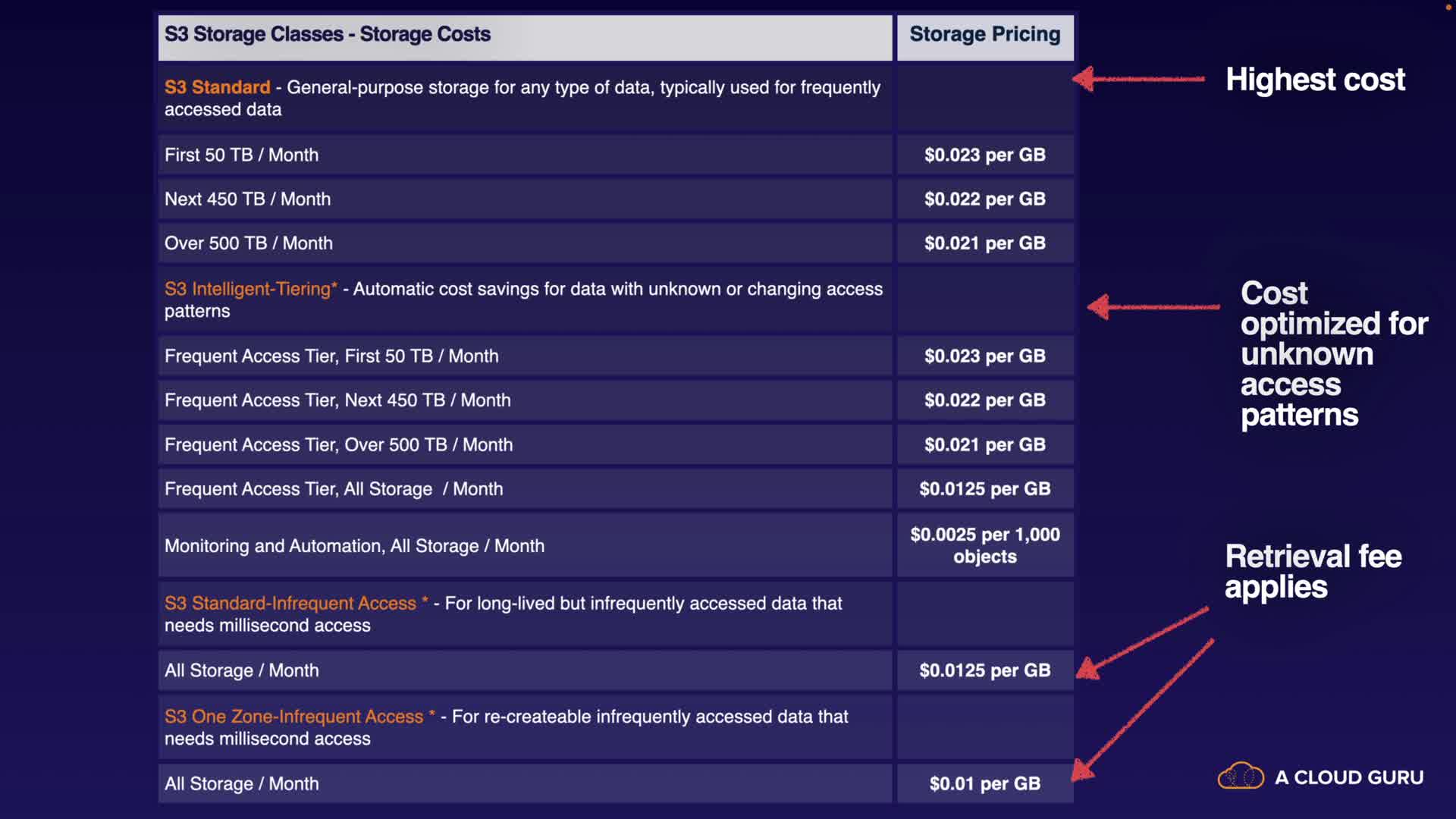Click the small orange dot in the top corner
This screenshot has height=819, width=1456.
pos(1448,7)
